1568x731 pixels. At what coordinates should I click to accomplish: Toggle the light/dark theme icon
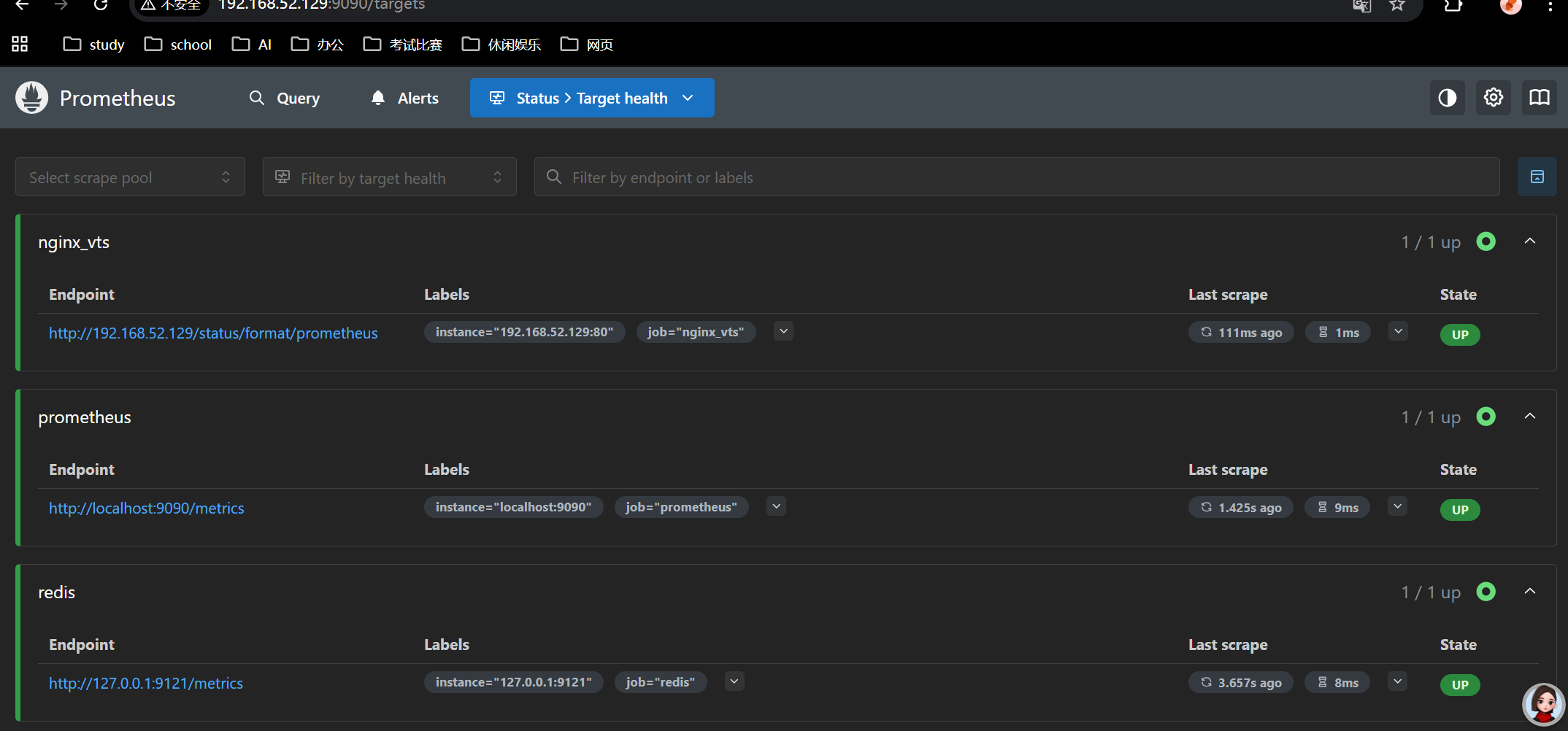coord(1447,98)
